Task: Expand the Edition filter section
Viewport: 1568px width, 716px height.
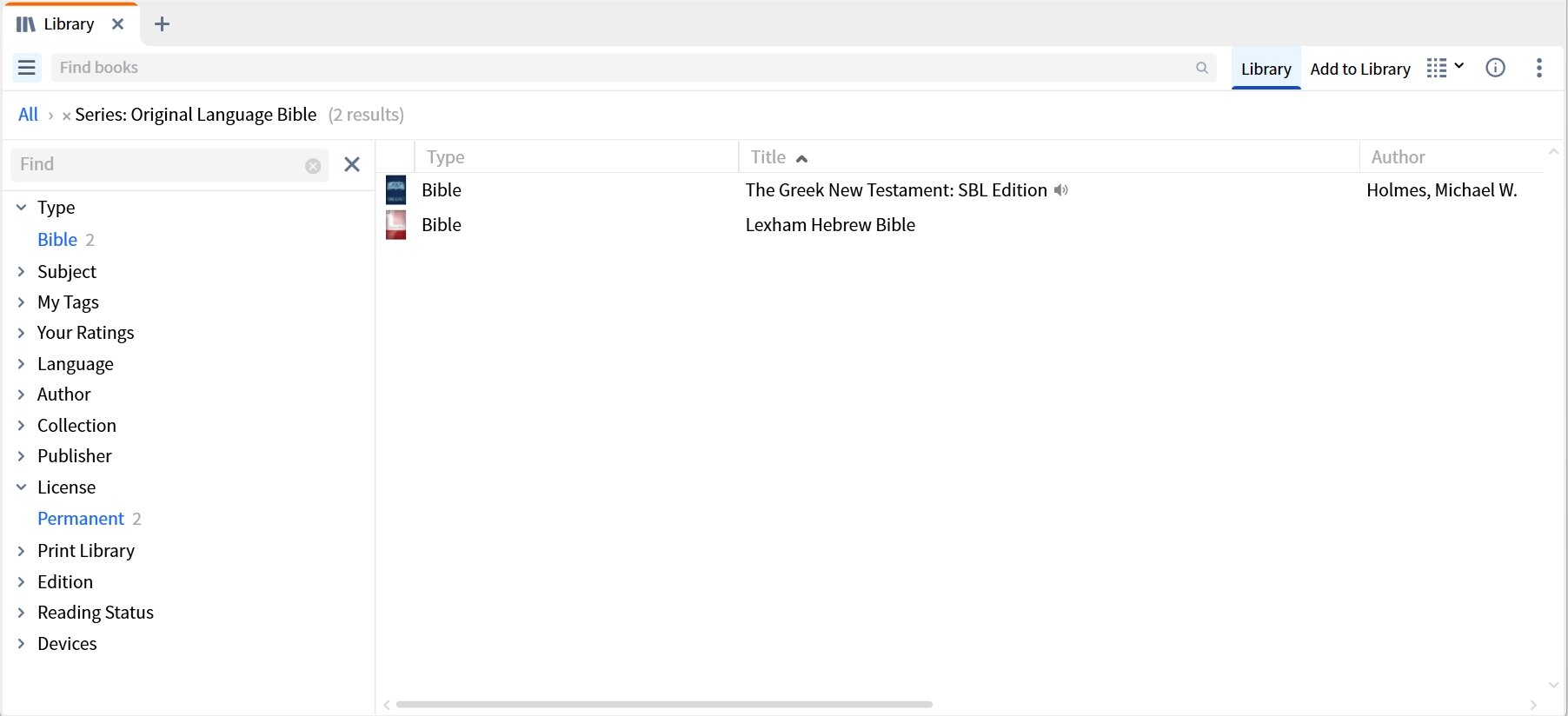Action: 22,582
